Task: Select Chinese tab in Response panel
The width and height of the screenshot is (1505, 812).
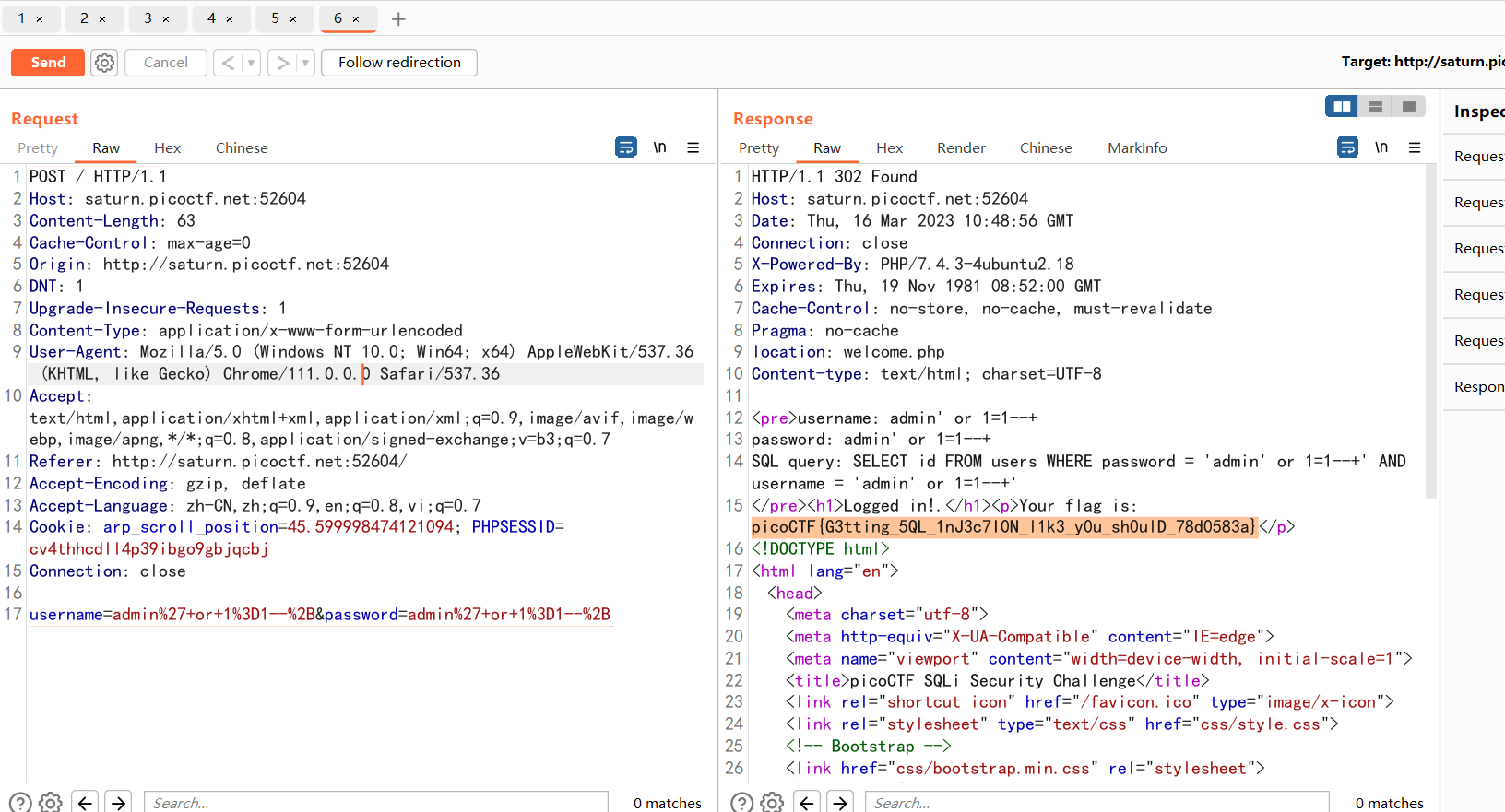Action: [1046, 148]
